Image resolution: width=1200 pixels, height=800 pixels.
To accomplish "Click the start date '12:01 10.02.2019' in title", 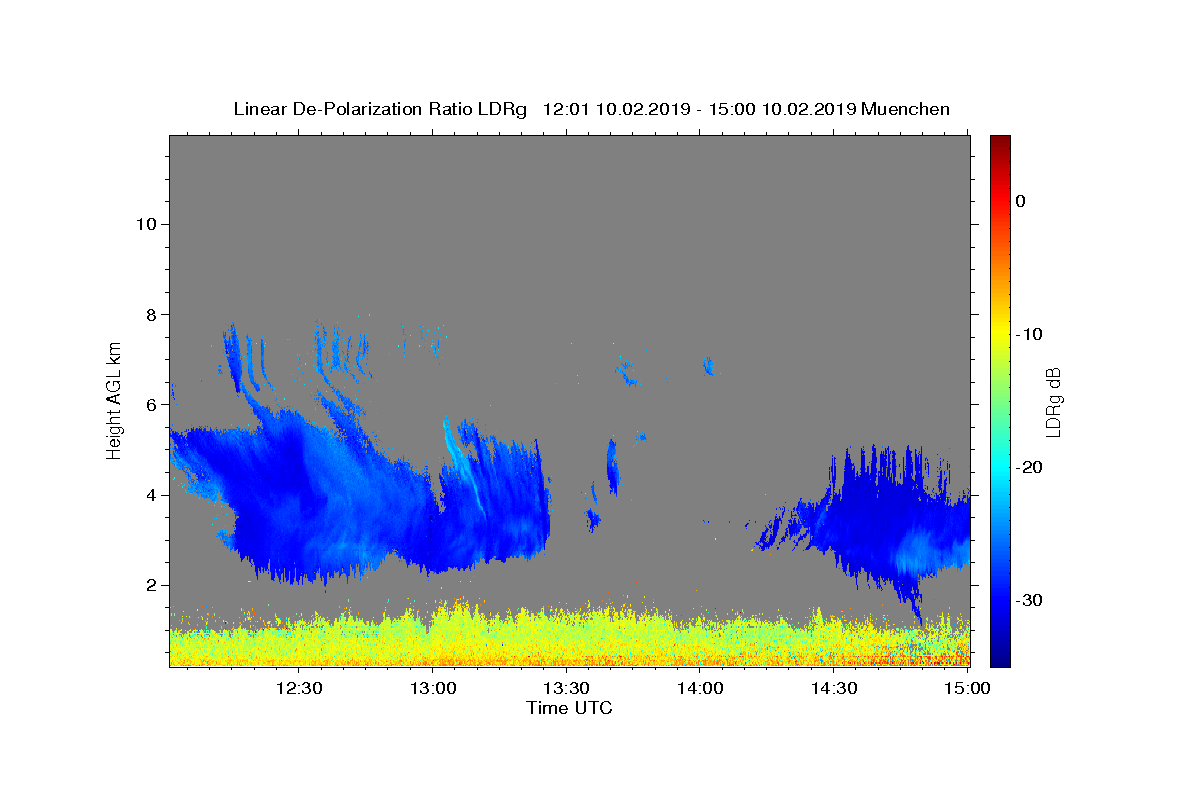I will [x=614, y=109].
